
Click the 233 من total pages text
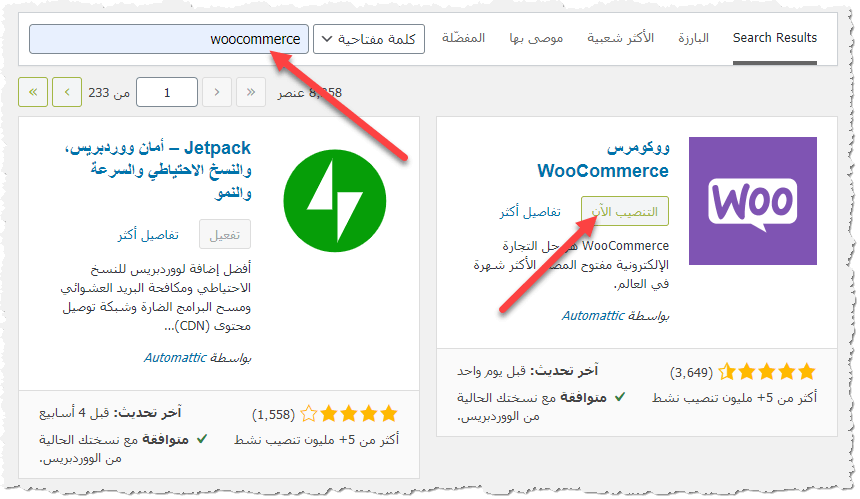pyautogui.click(x=109, y=93)
